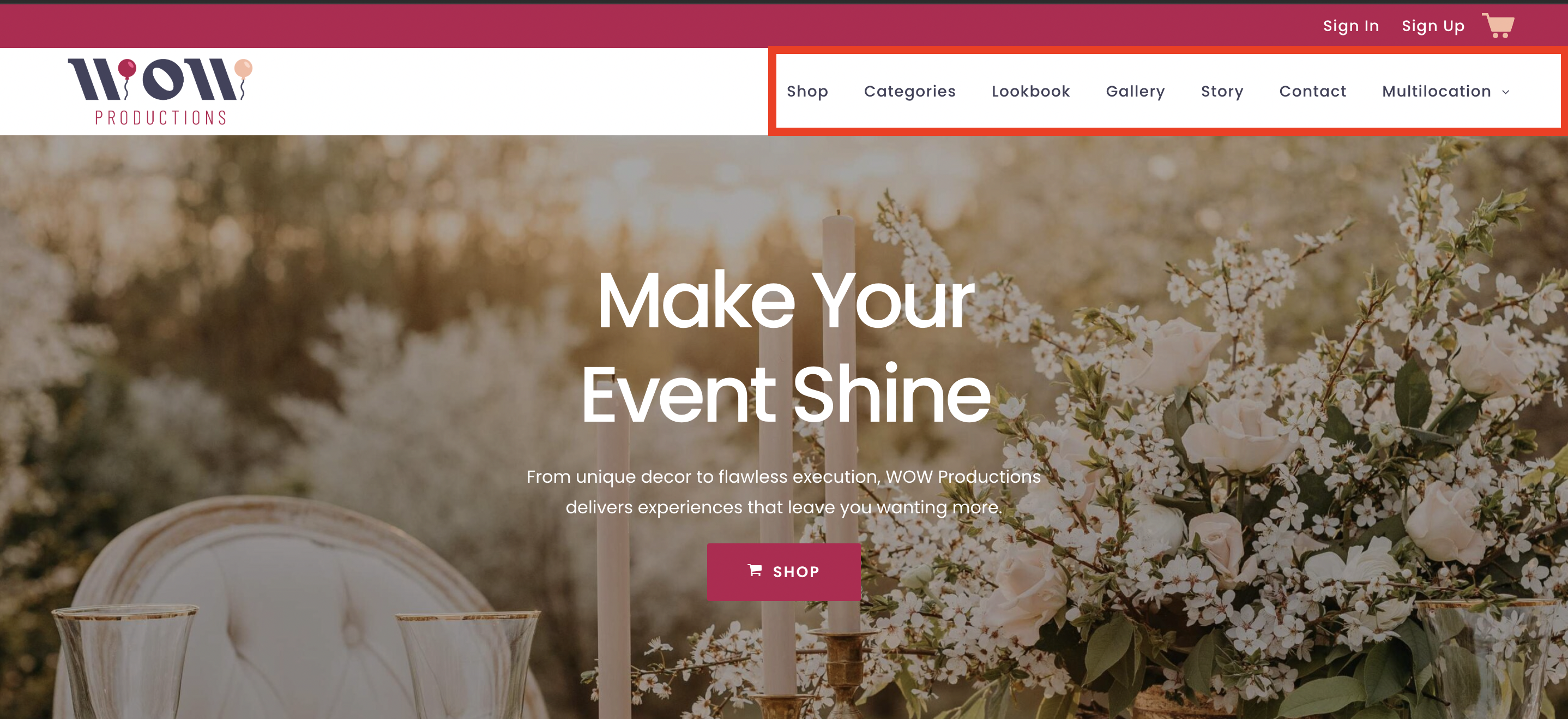Viewport: 1568px width, 719px height.
Task: Click the hero tagline paragraph text
Action: click(783, 492)
